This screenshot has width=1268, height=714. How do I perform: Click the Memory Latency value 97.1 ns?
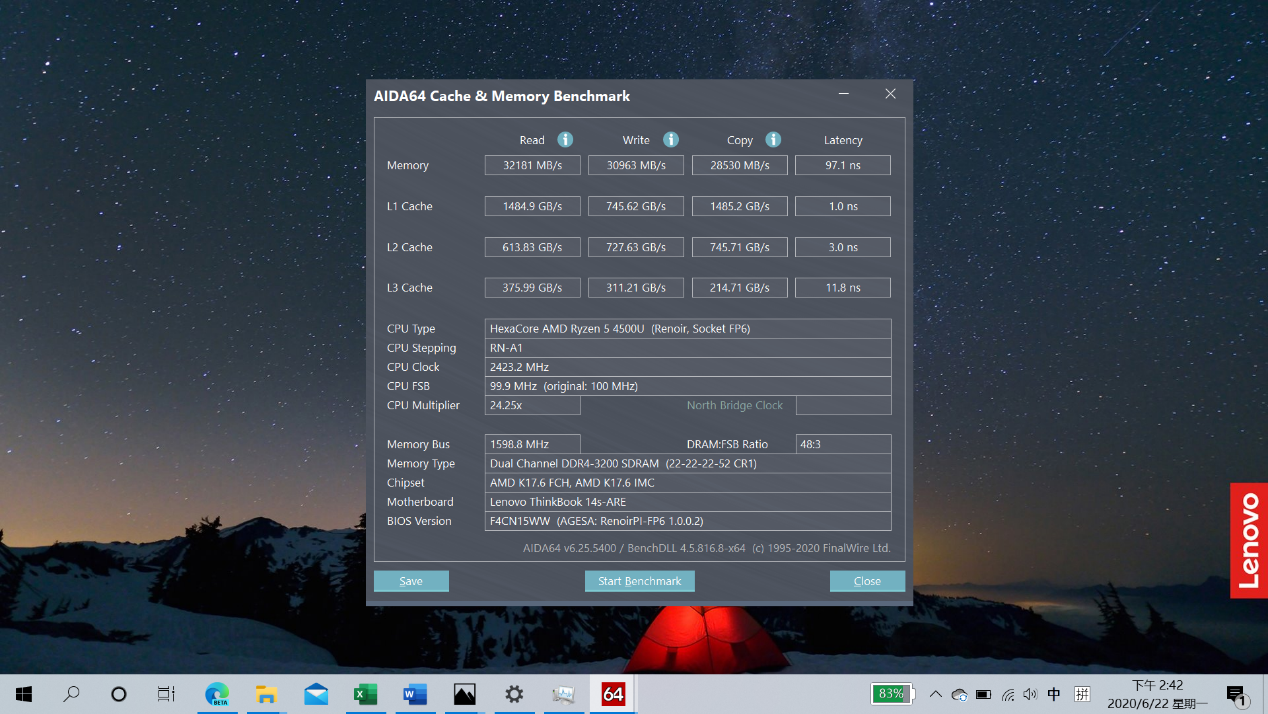(x=843, y=165)
